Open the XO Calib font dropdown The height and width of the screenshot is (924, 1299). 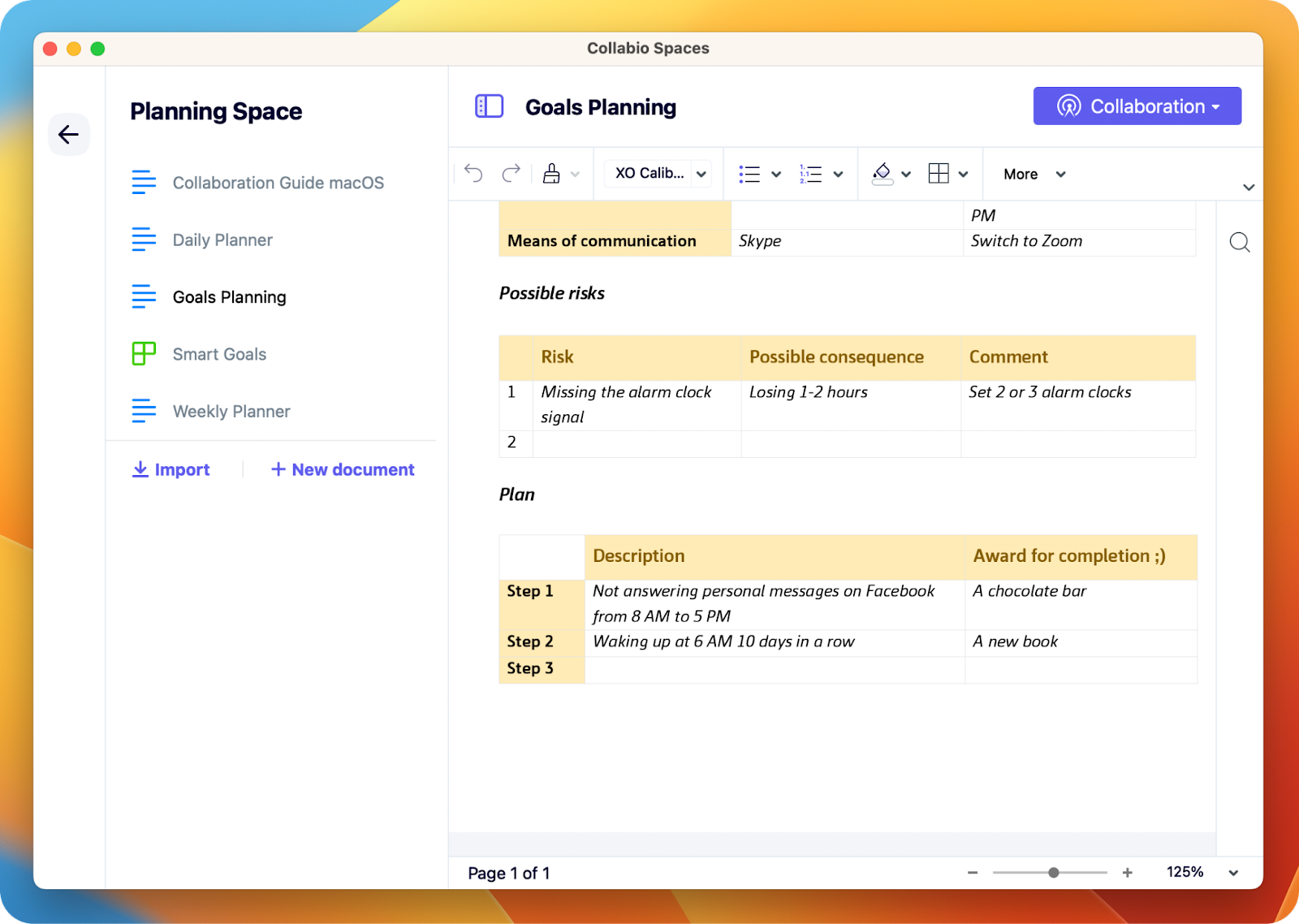pos(658,174)
